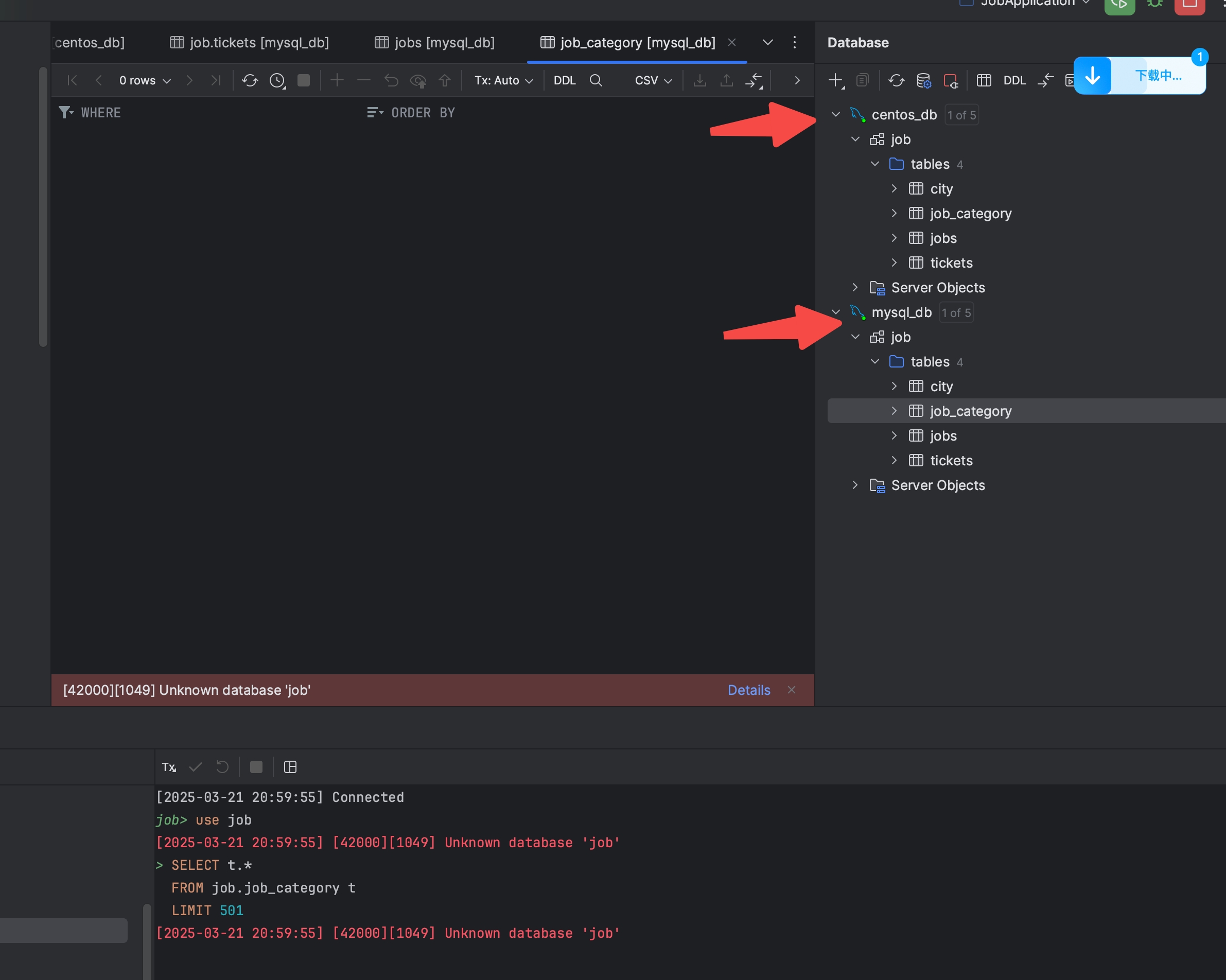Collapse the tables folder under centos_db

tap(875, 164)
